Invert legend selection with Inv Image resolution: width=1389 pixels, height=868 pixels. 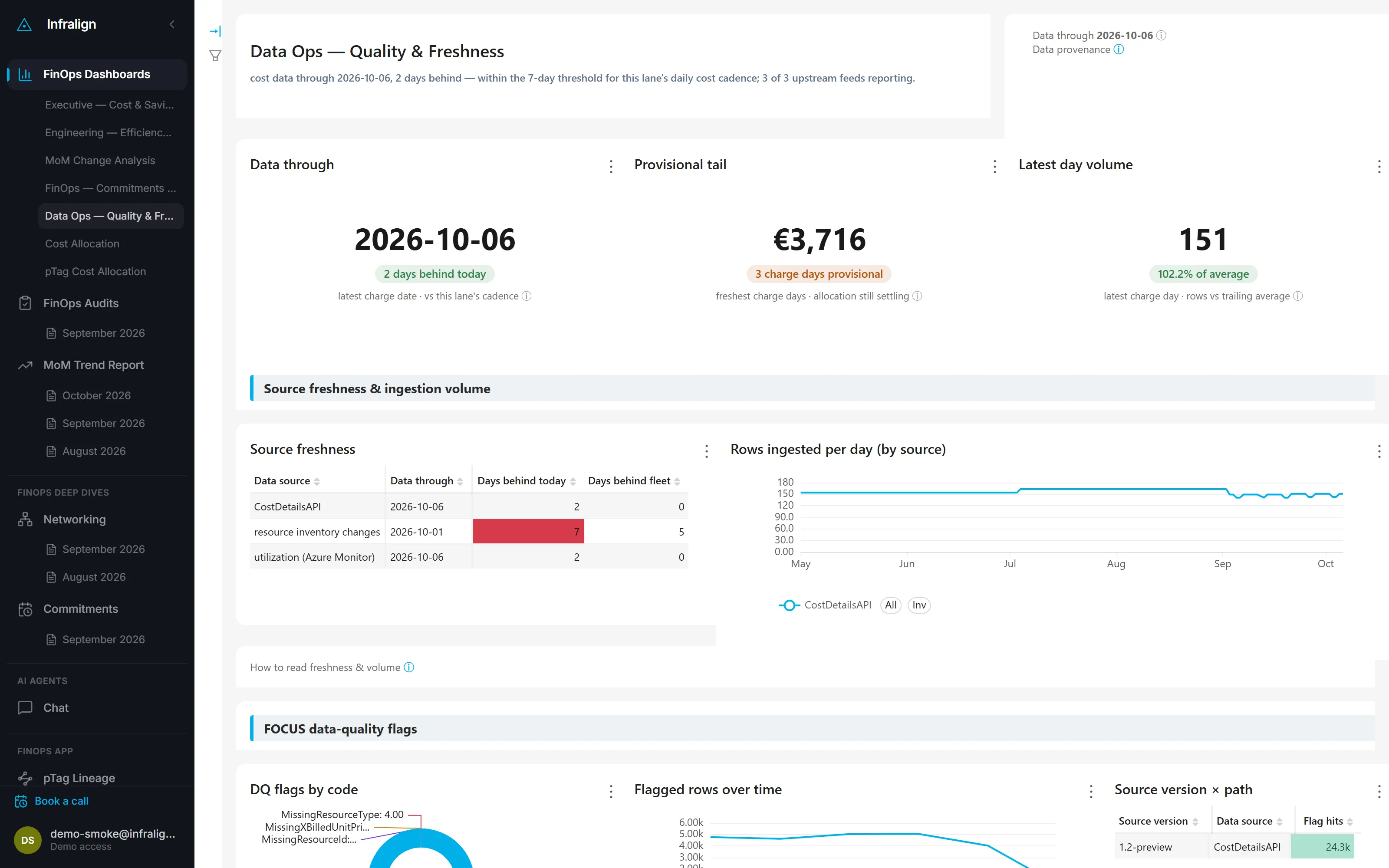tap(919, 605)
